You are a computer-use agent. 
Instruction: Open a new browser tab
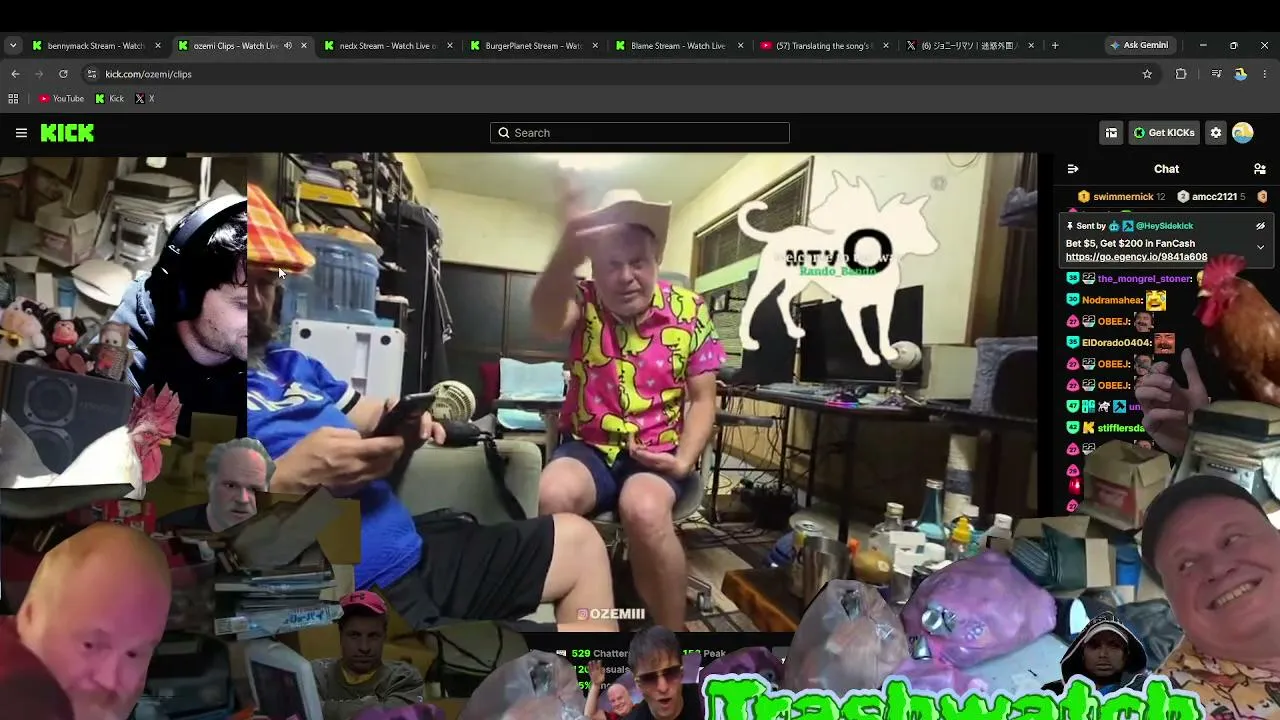pyautogui.click(x=1054, y=45)
